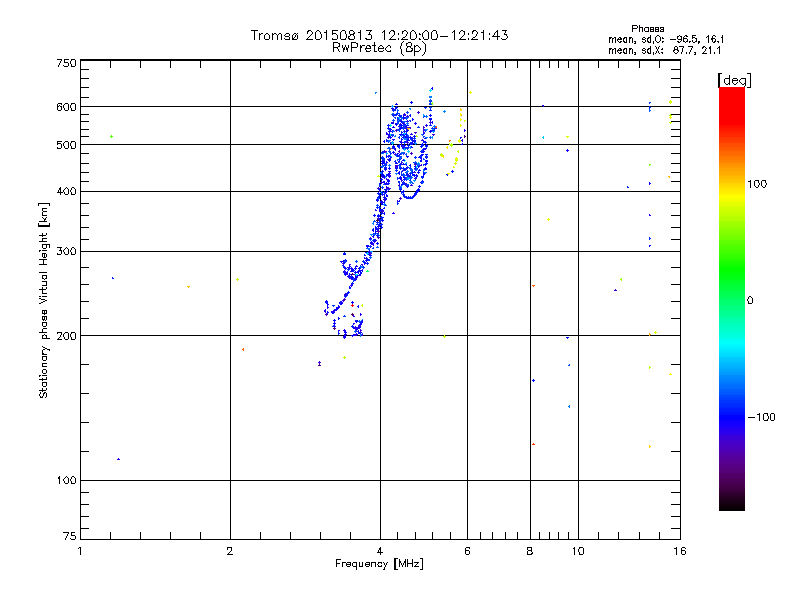The width and height of the screenshot is (800, 600).
Task: Click the x-axis tick label '8'
Action: 530,551
